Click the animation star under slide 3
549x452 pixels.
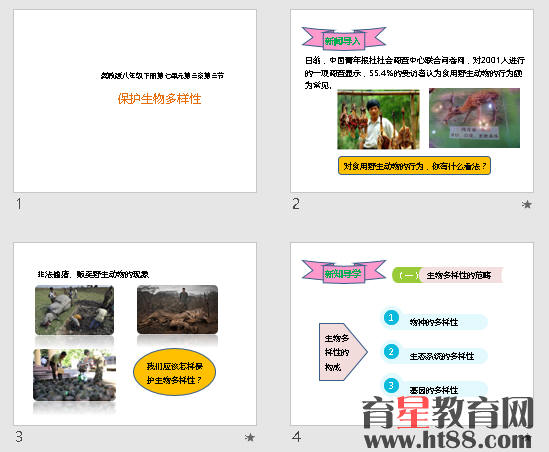pyautogui.click(x=250, y=437)
